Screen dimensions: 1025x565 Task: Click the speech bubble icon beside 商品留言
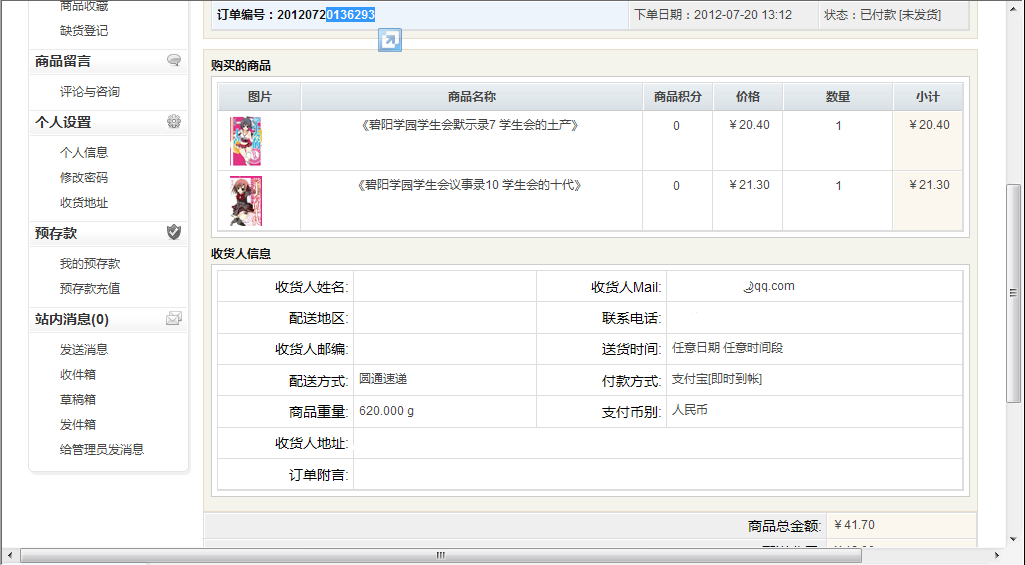click(174, 60)
